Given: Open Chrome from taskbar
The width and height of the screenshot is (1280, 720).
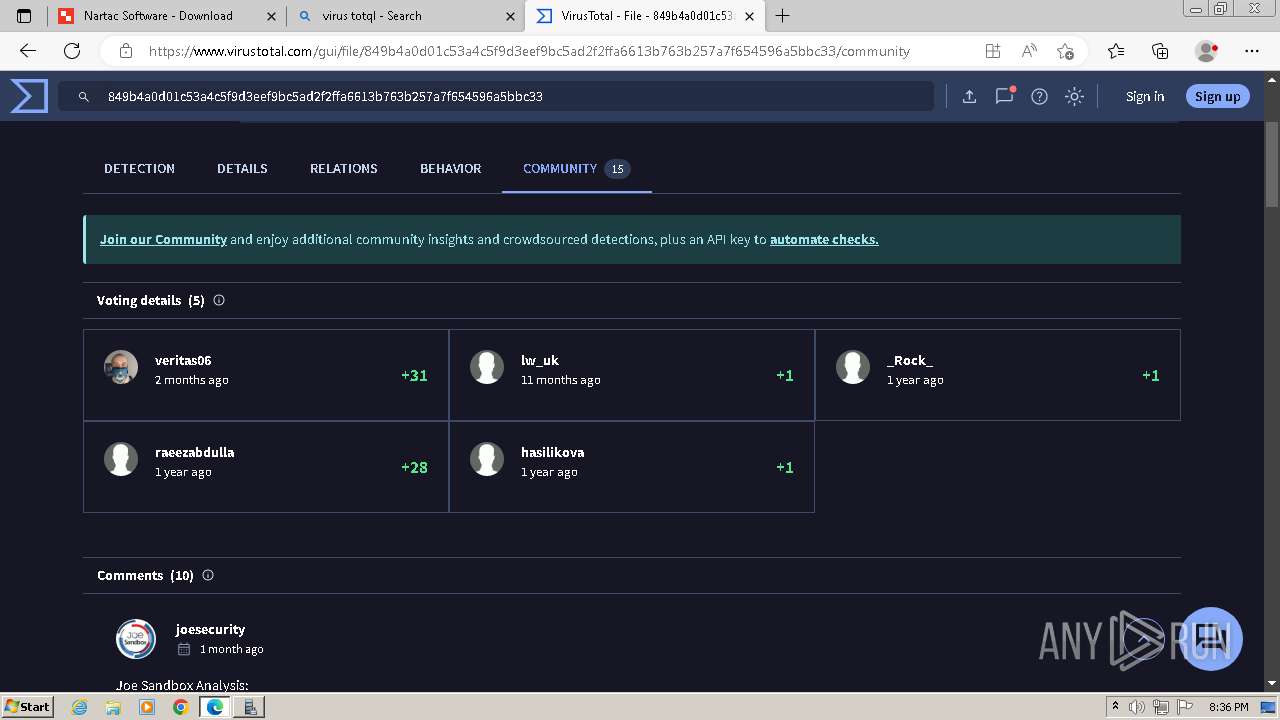Looking at the screenshot, I should [x=180, y=707].
